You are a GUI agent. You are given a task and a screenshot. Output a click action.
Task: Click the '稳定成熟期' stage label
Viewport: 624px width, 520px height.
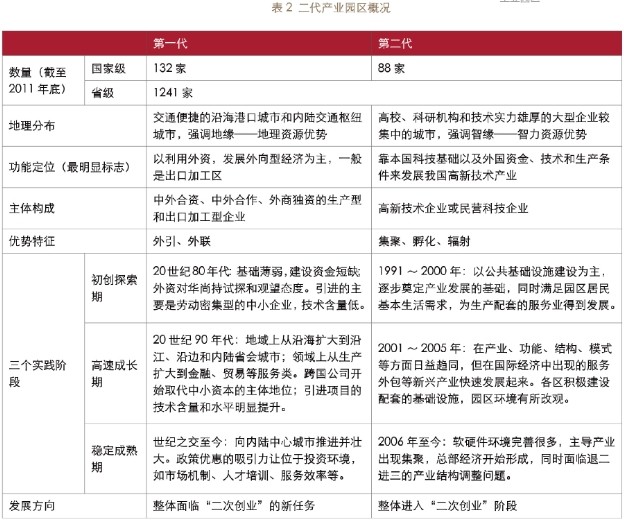(x=114, y=459)
